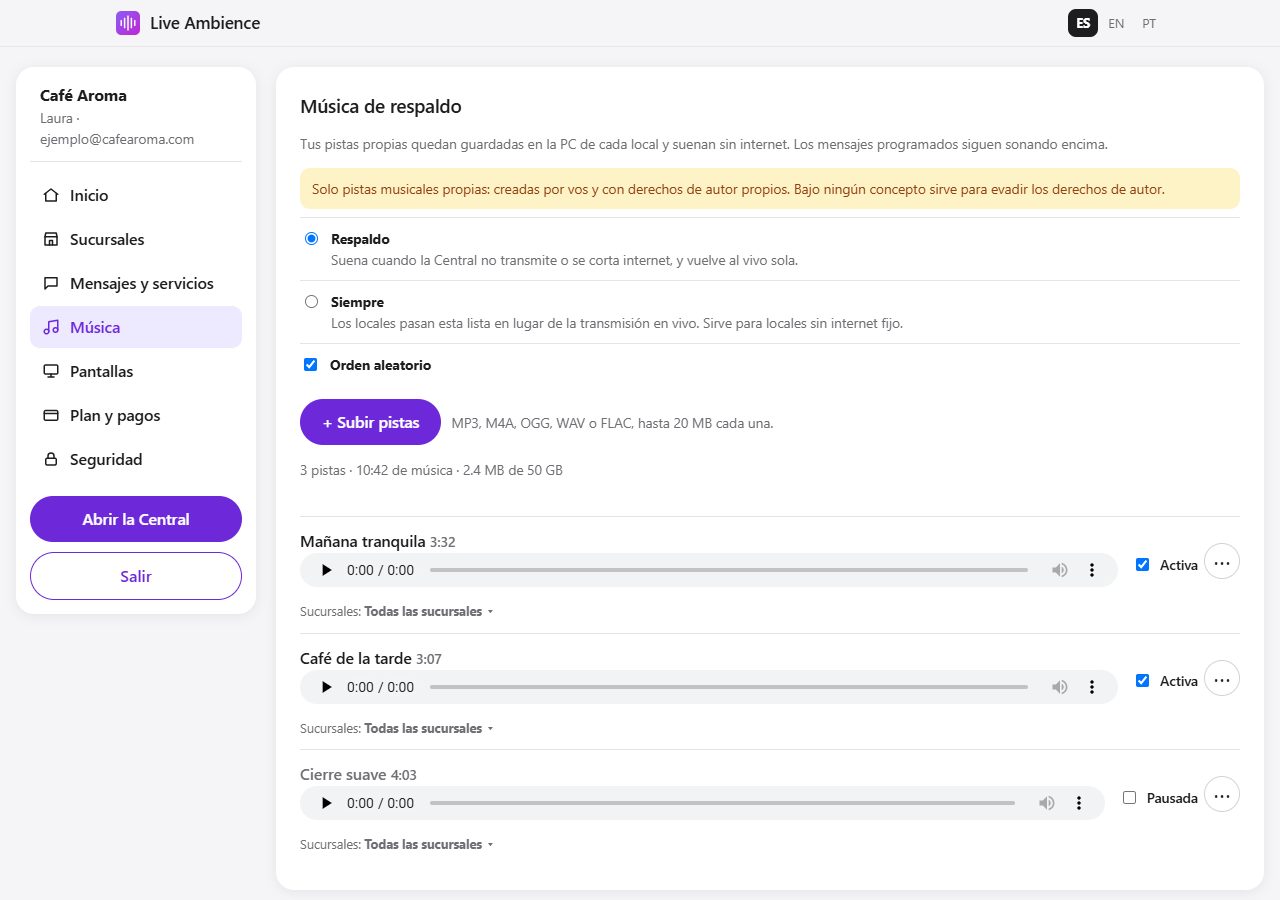Screen dimensions: 1280x900
Task: Open player options for Cierre suave
Action: [x=1079, y=803]
